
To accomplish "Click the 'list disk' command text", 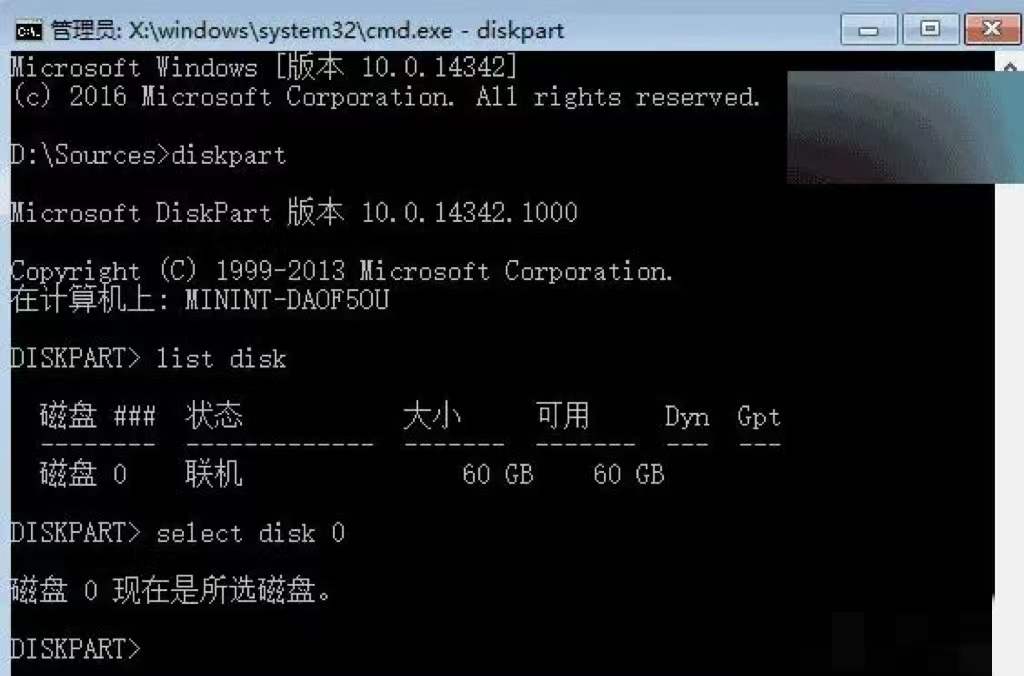I will pos(221,359).
